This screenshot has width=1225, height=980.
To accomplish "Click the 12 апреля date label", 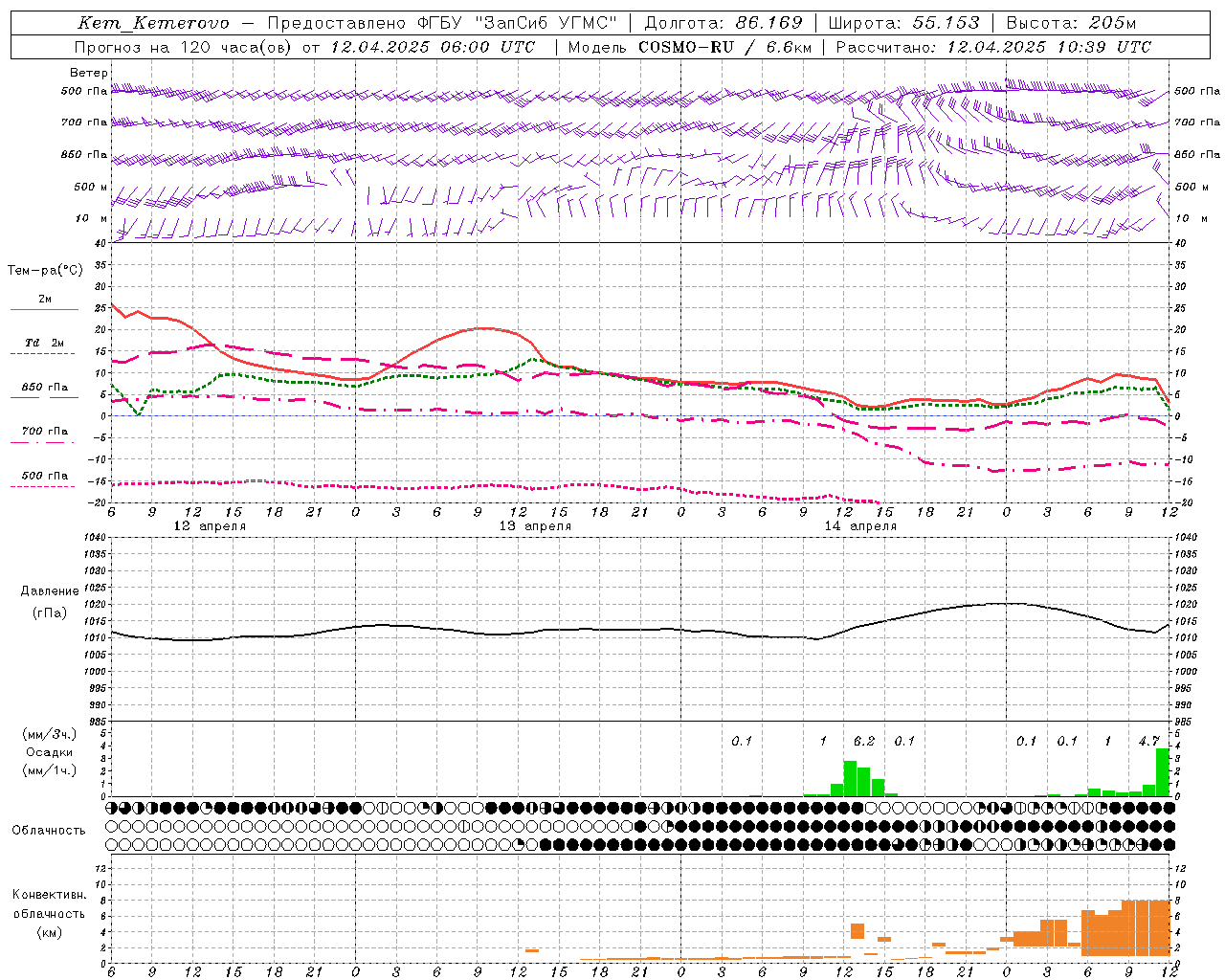I will pyautogui.click(x=210, y=525).
